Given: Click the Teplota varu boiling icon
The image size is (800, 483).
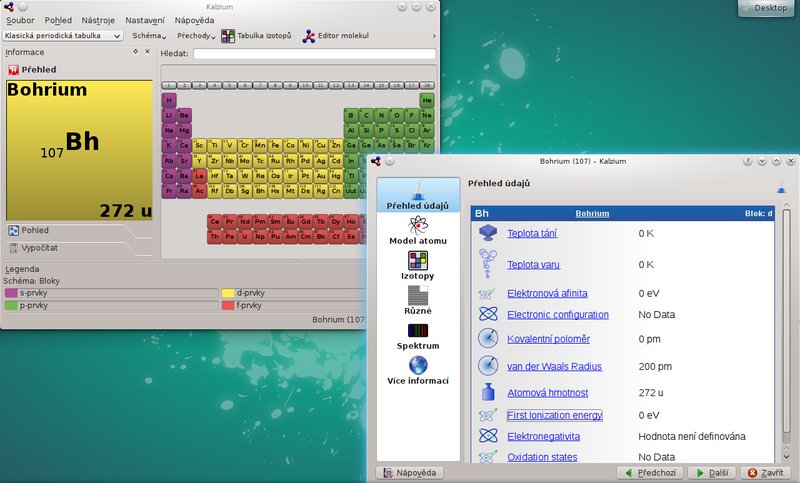Looking at the screenshot, I should click(x=488, y=264).
